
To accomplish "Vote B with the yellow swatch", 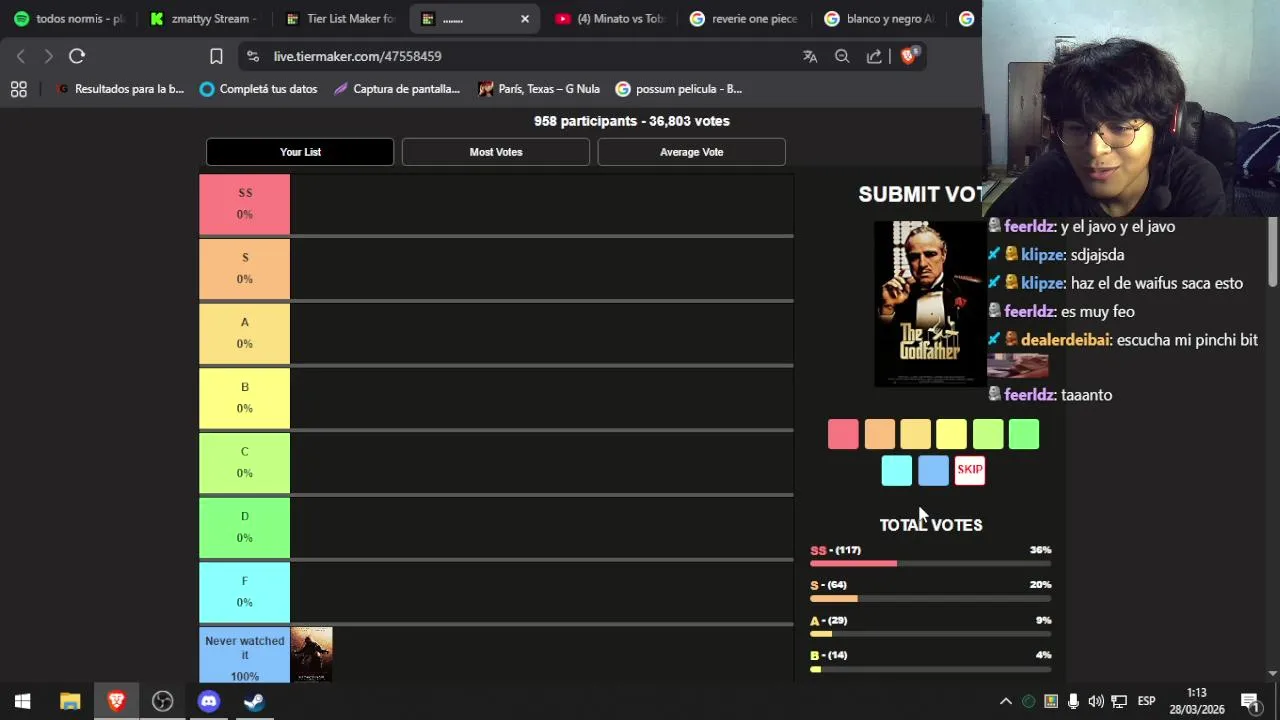I will coord(951,434).
